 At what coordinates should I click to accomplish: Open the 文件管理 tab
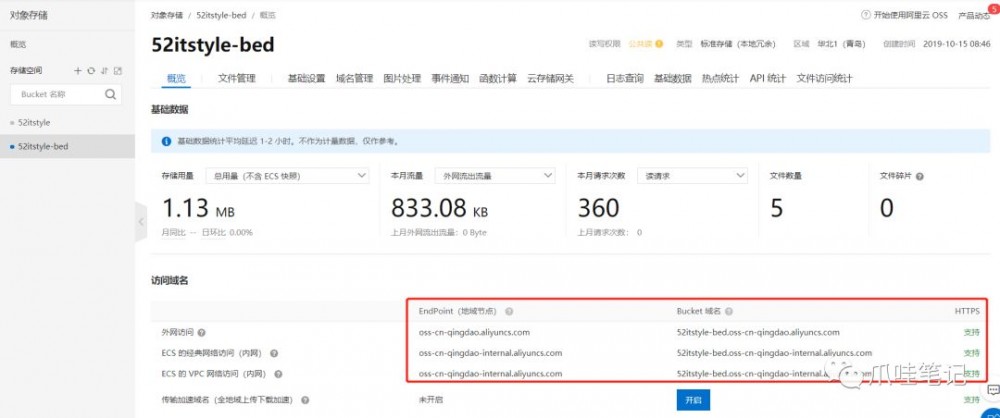[x=237, y=78]
